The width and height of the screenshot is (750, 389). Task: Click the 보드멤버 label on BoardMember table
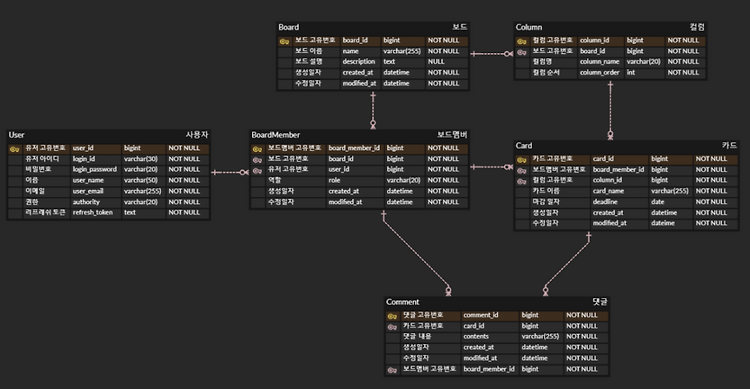(x=452, y=135)
